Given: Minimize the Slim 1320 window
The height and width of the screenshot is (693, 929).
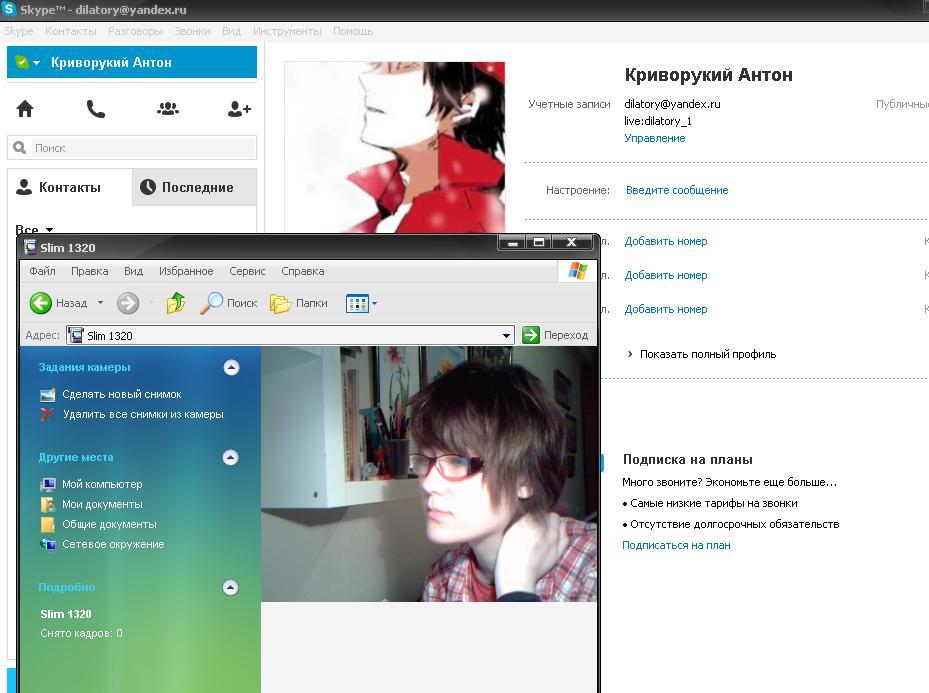Looking at the screenshot, I should [x=512, y=242].
